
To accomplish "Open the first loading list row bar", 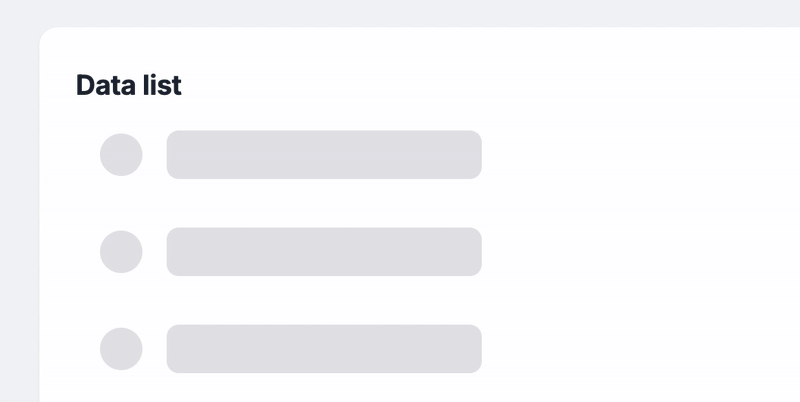I will (x=324, y=155).
